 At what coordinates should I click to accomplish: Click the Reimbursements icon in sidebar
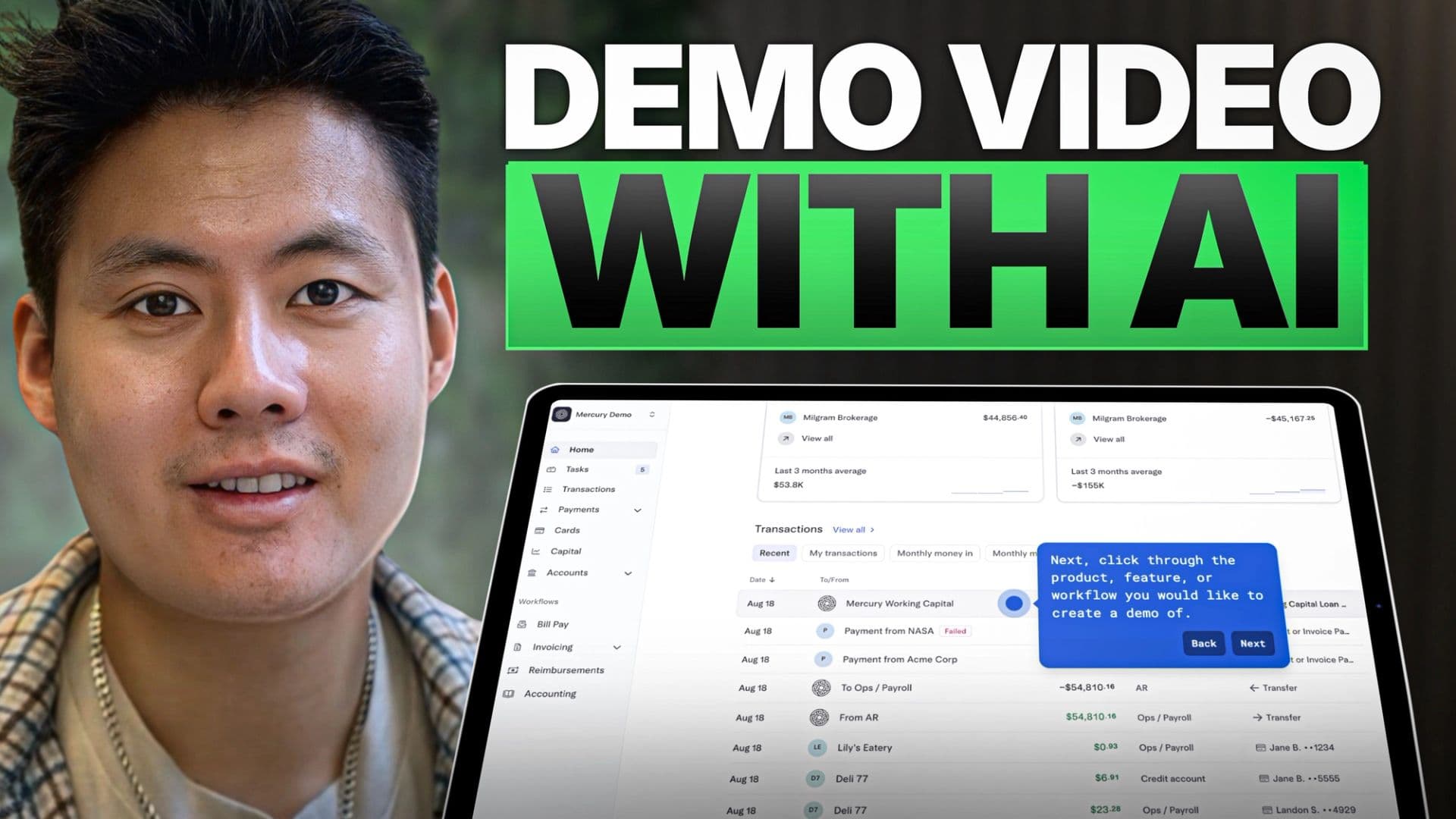point(513,670)
